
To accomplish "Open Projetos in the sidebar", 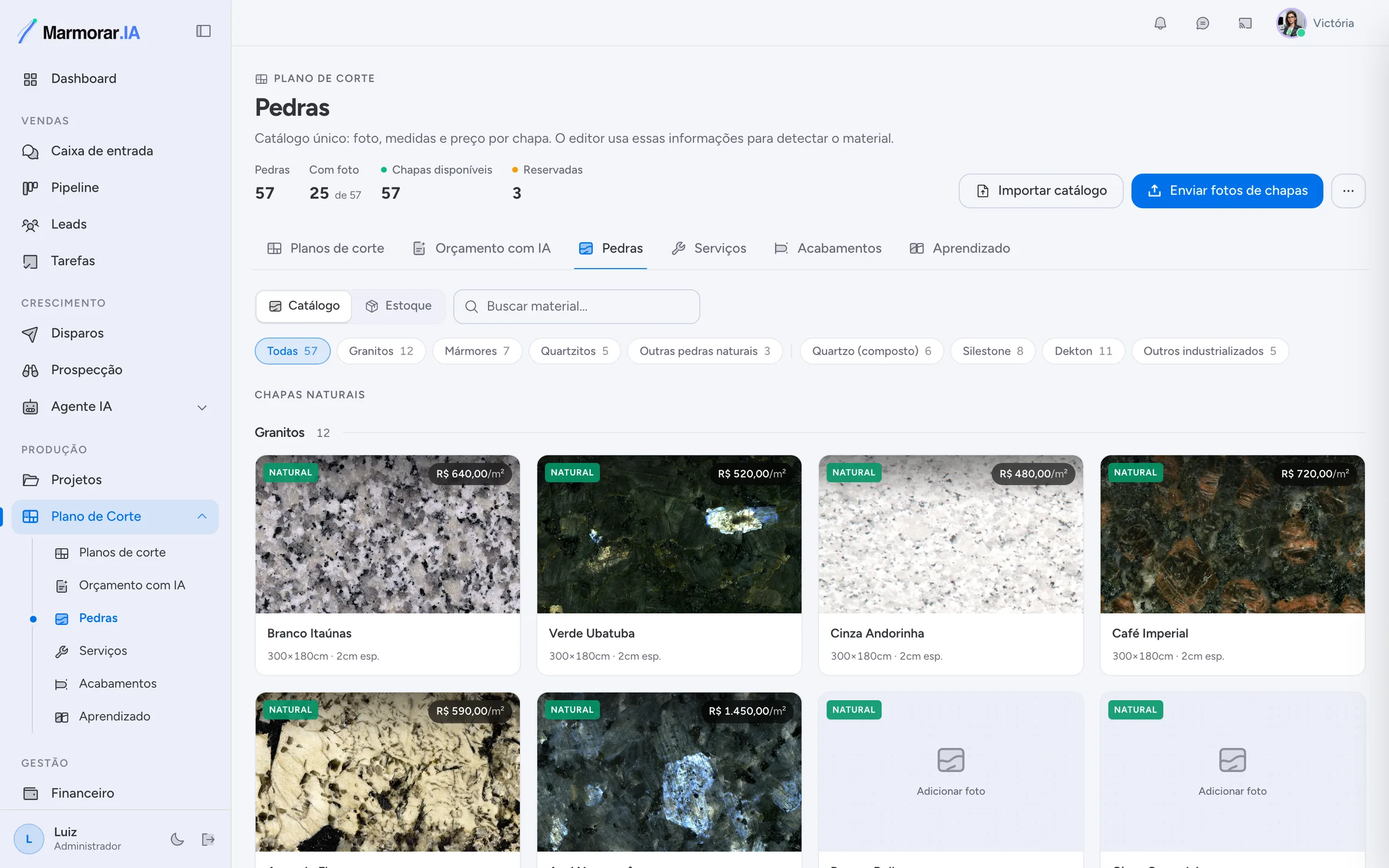I will point(116,480).
